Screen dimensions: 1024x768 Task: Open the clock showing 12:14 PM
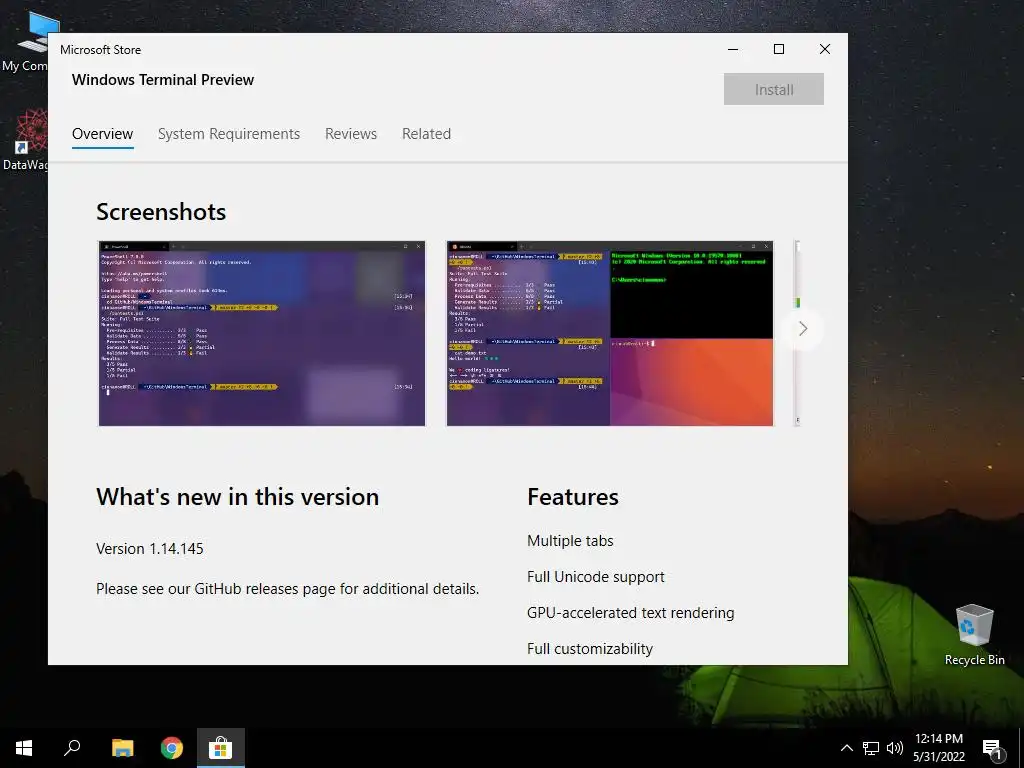(x=938, y=748)
